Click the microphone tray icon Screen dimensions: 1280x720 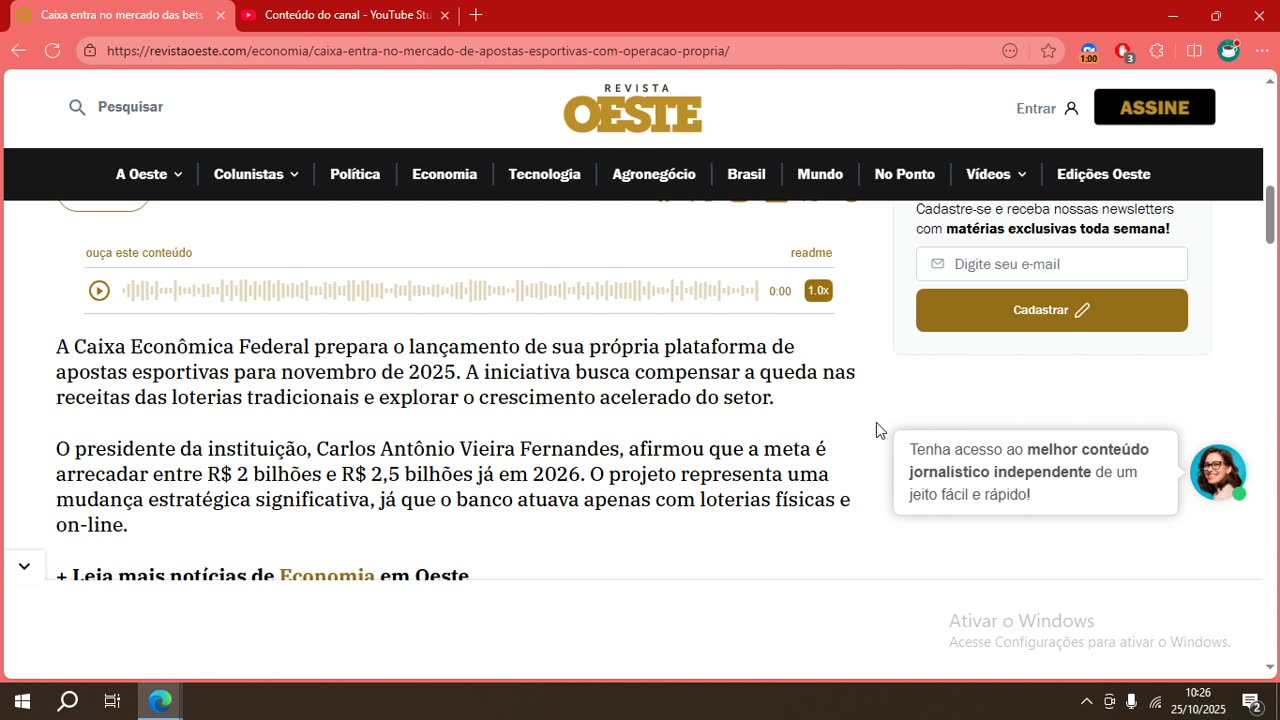1131,702
